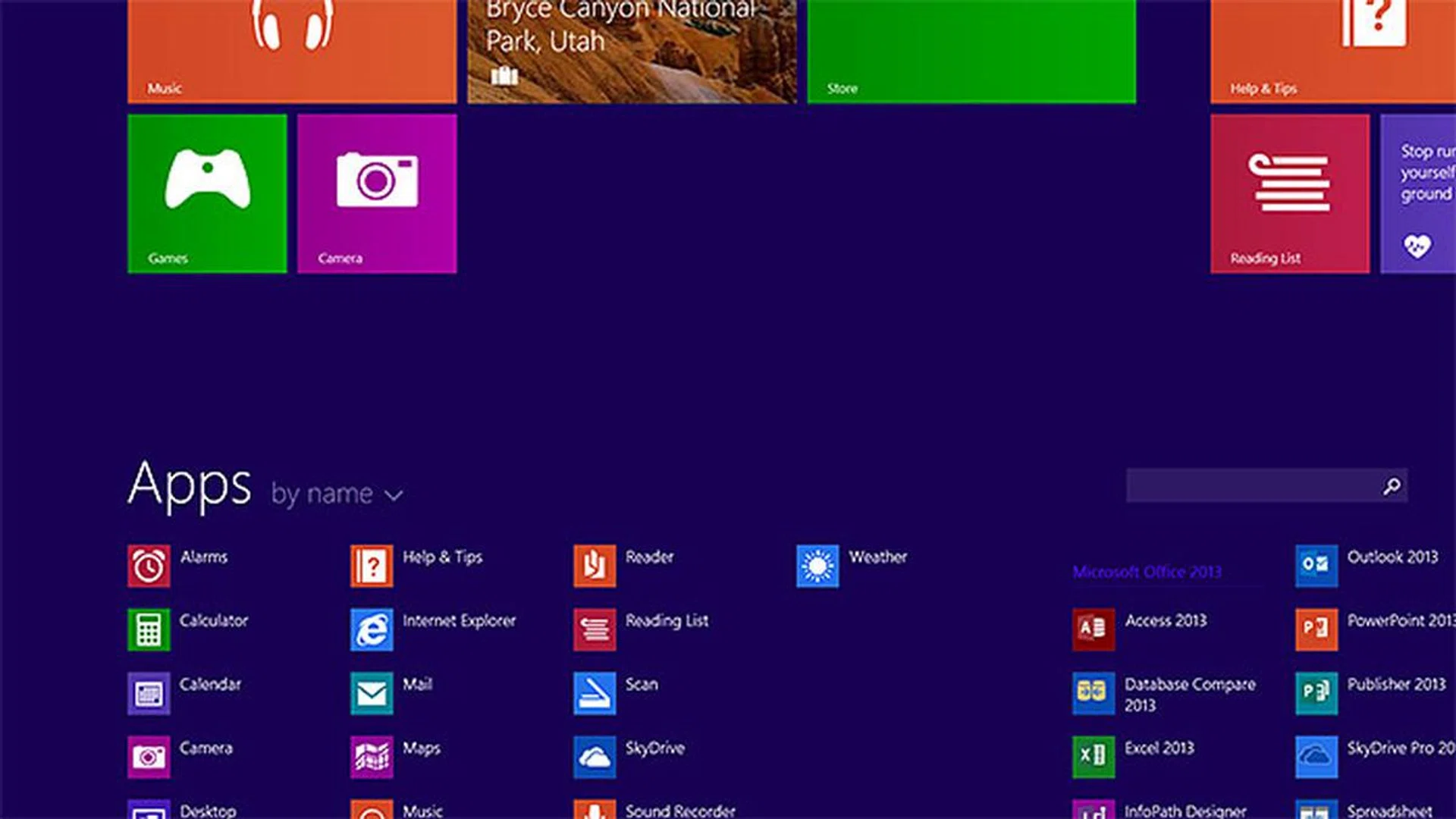Open the green Games tile

coord(207,193)
